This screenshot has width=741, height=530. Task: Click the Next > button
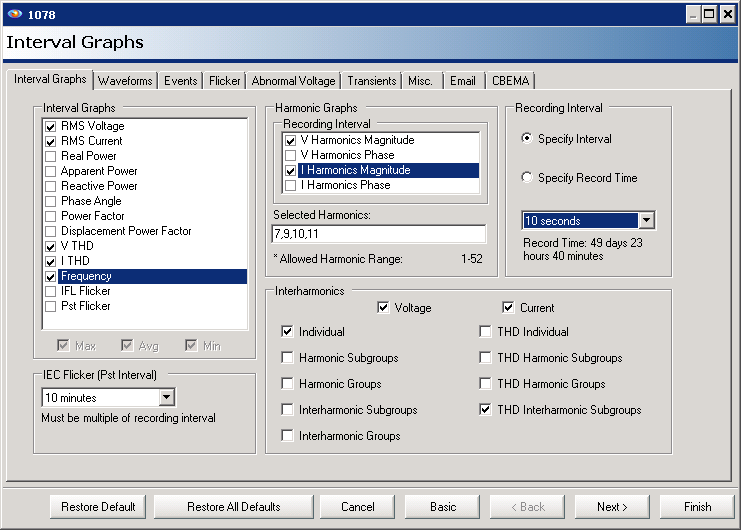pos(612,507)
